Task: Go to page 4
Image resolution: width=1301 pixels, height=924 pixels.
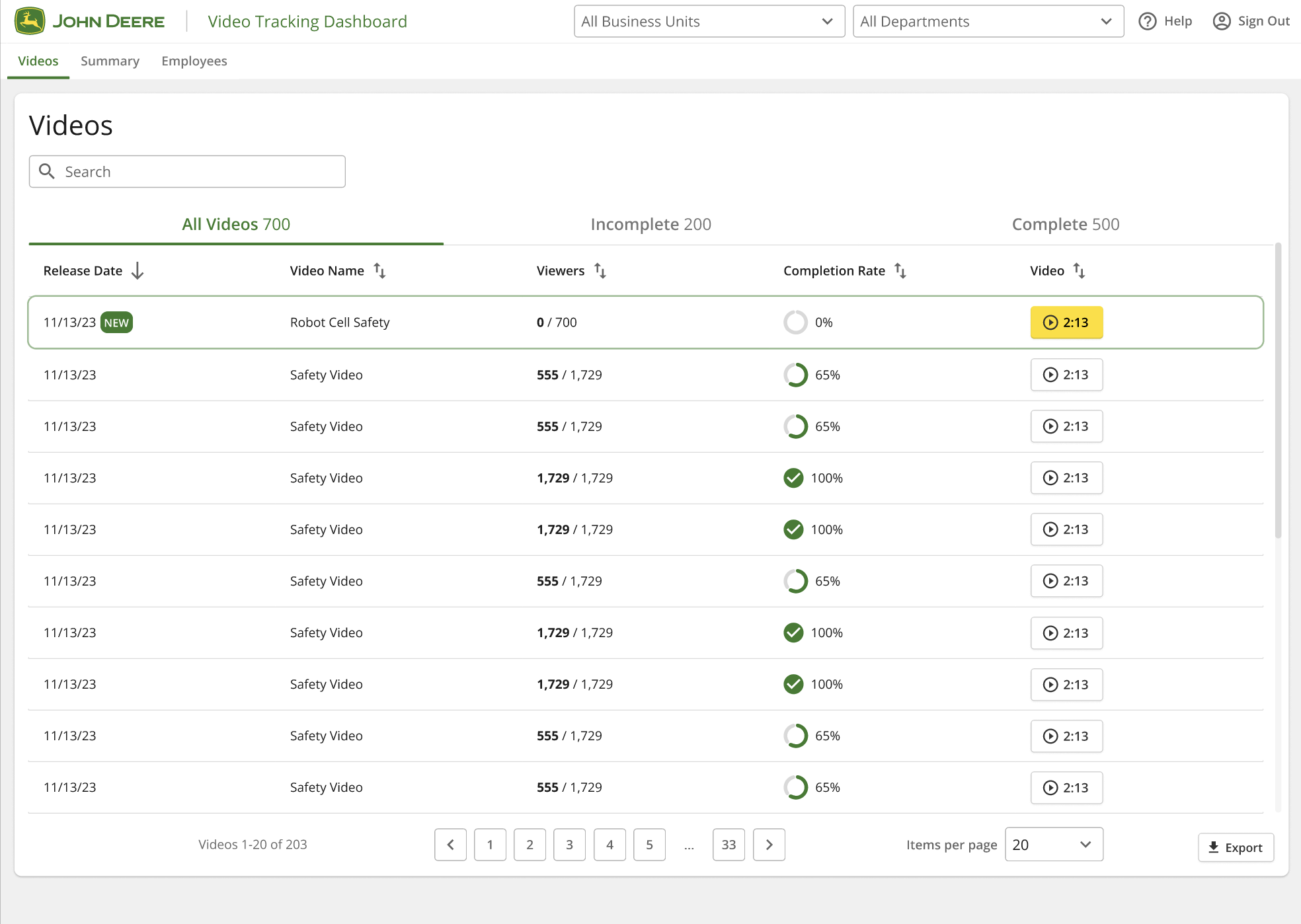Action: tap(610, 845)
